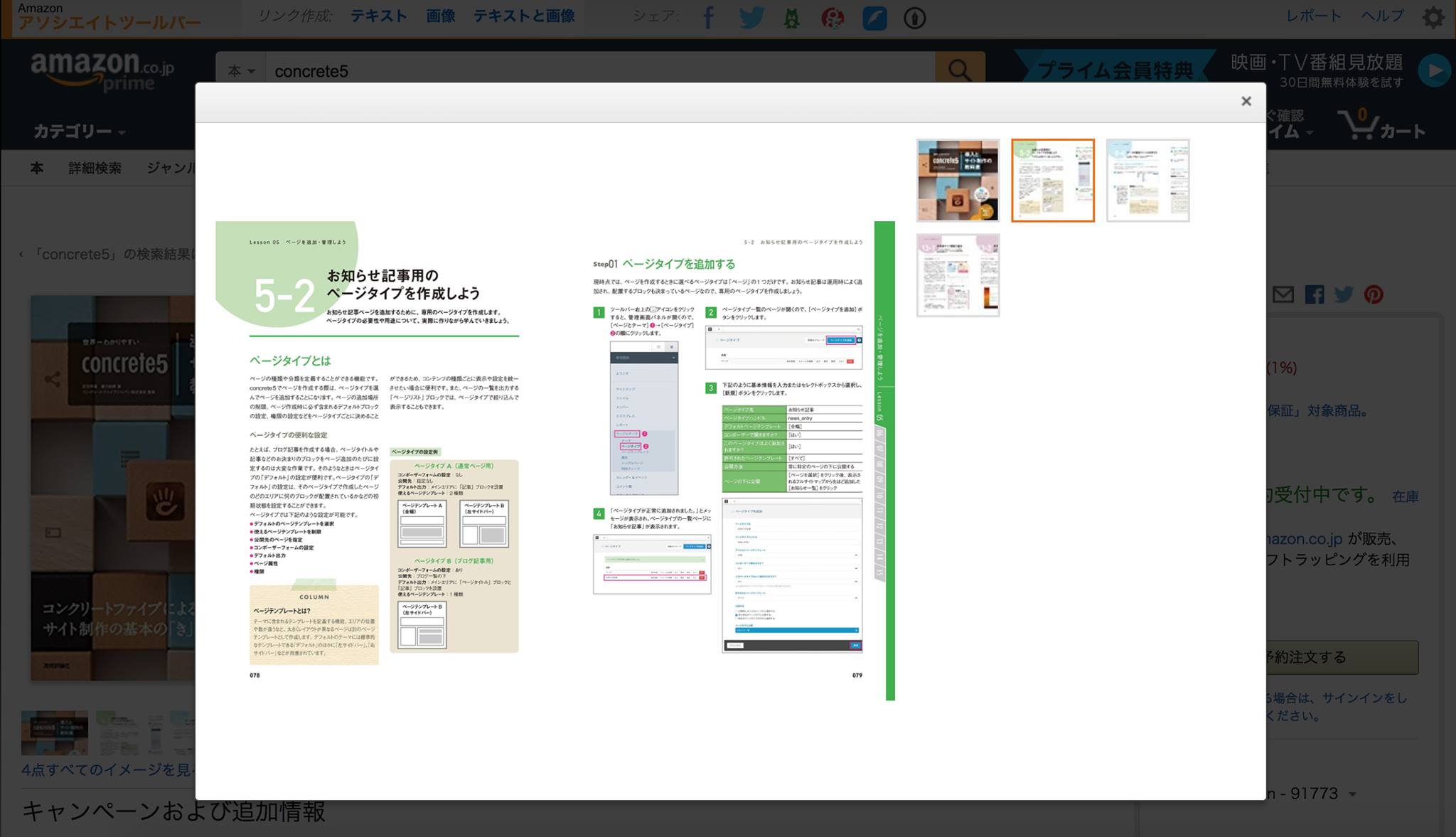Create a テキスト link in Associates toolbar

[x=379, y=16]
